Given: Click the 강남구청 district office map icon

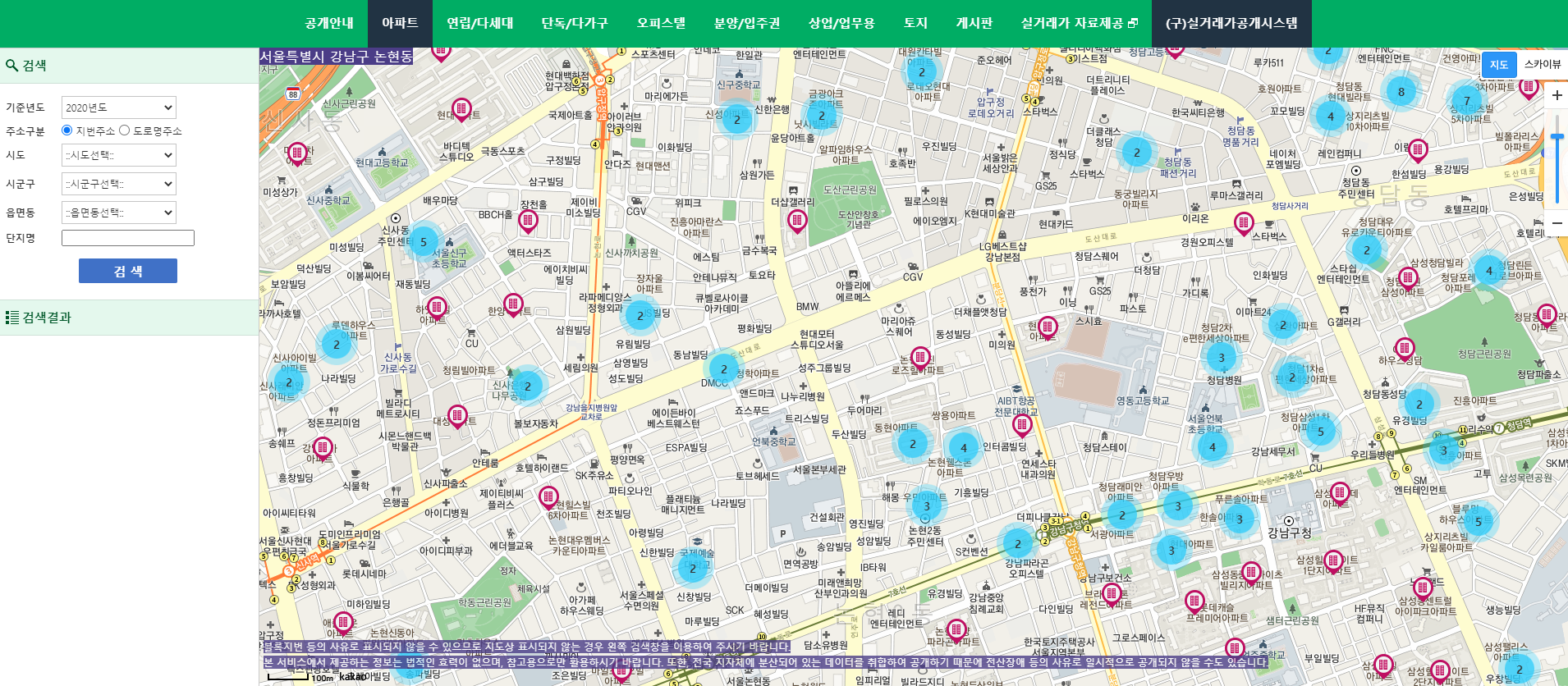Looking at the screenshot, I should [1289, 521].
